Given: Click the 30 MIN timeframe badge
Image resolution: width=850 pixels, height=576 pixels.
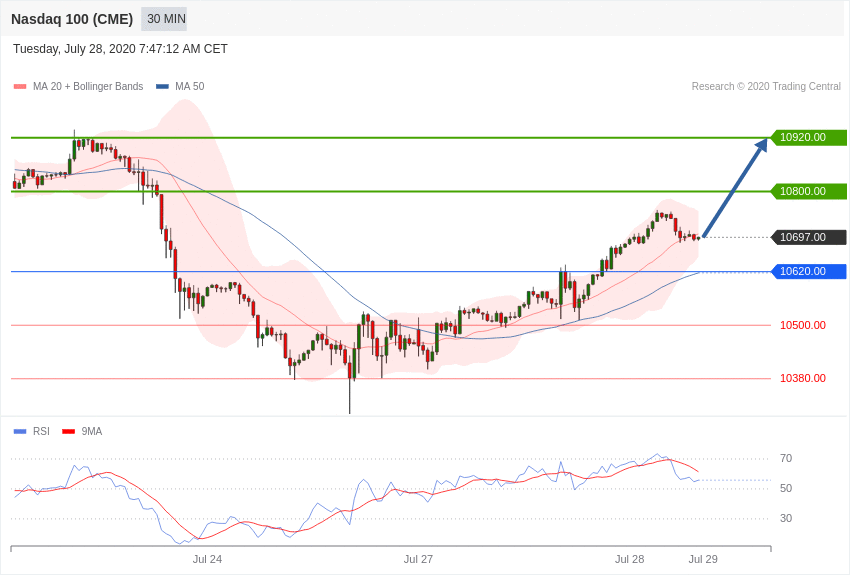Looking at the screenshot, I should [x=164, y=19].
